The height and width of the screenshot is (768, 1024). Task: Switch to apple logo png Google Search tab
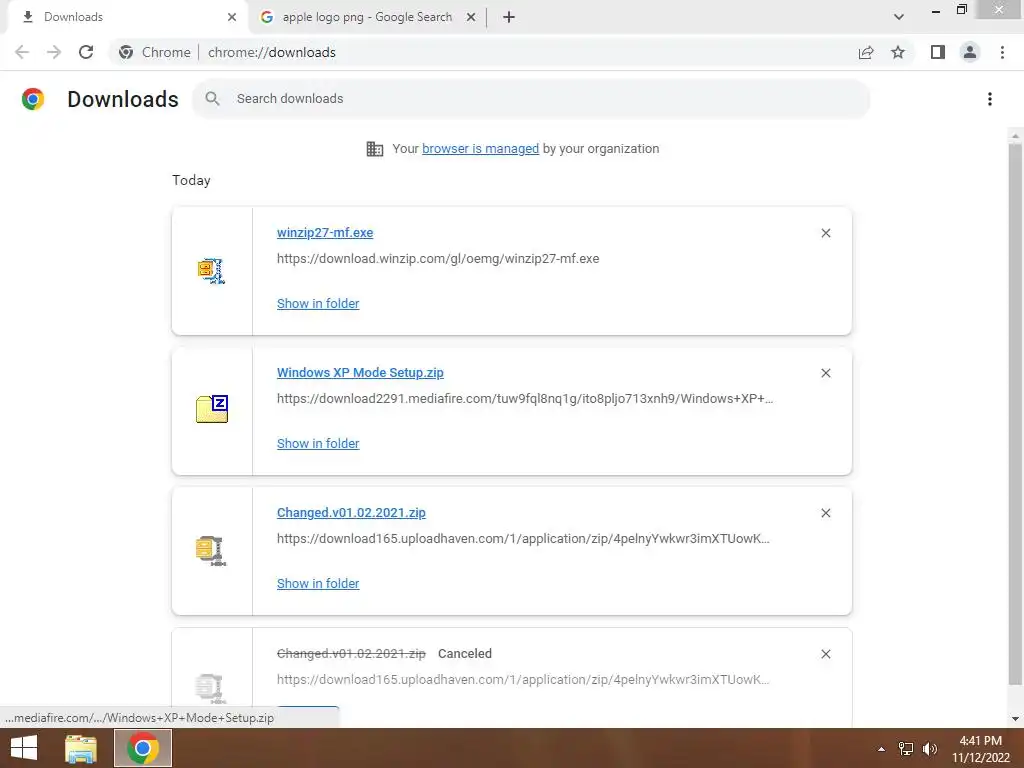pyautogui.click(x=367, y=17)
